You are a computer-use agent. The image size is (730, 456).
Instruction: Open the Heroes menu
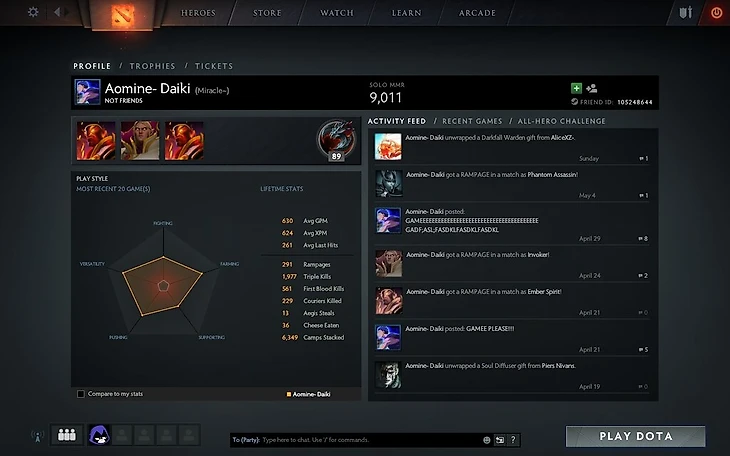click(x=198, y=13)
